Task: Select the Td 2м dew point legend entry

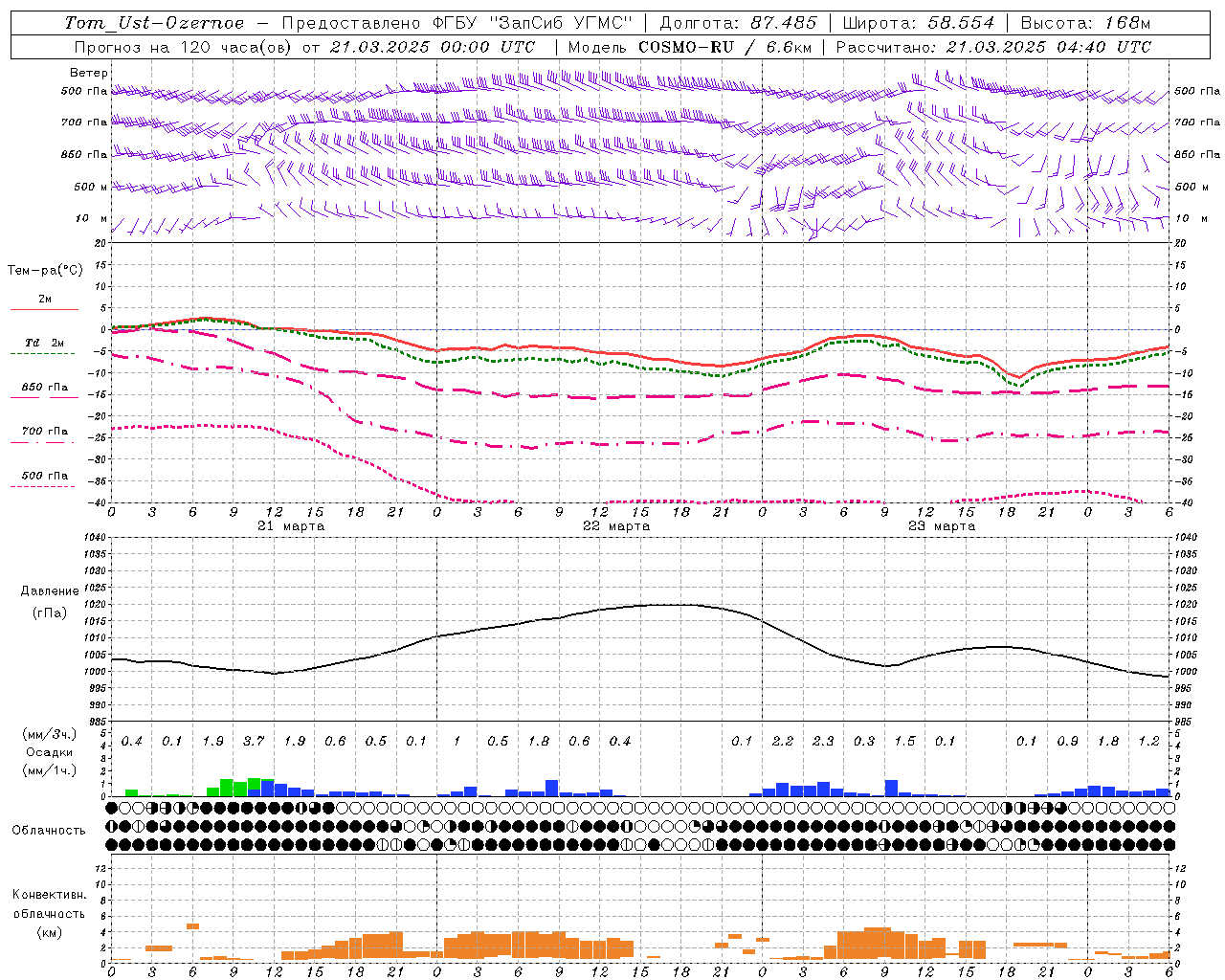Action: [x=44, y=343]
